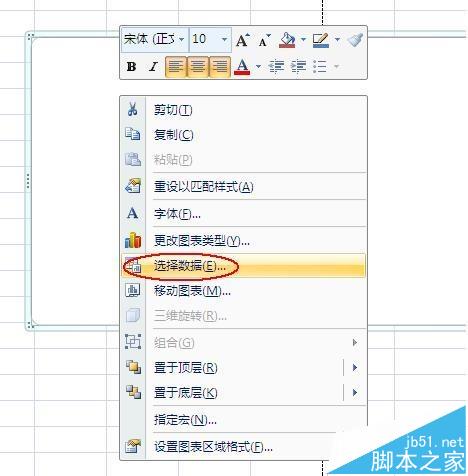
Task: Click the scissors cut icon
Action: pos(133,109)
